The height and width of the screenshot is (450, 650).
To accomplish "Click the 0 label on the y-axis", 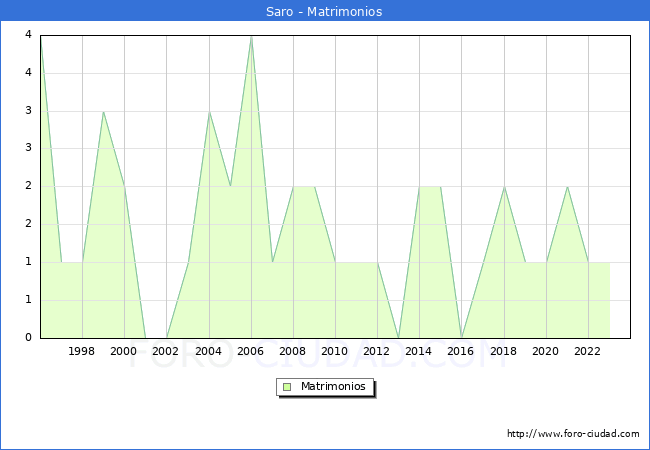I will pos(28,337).
